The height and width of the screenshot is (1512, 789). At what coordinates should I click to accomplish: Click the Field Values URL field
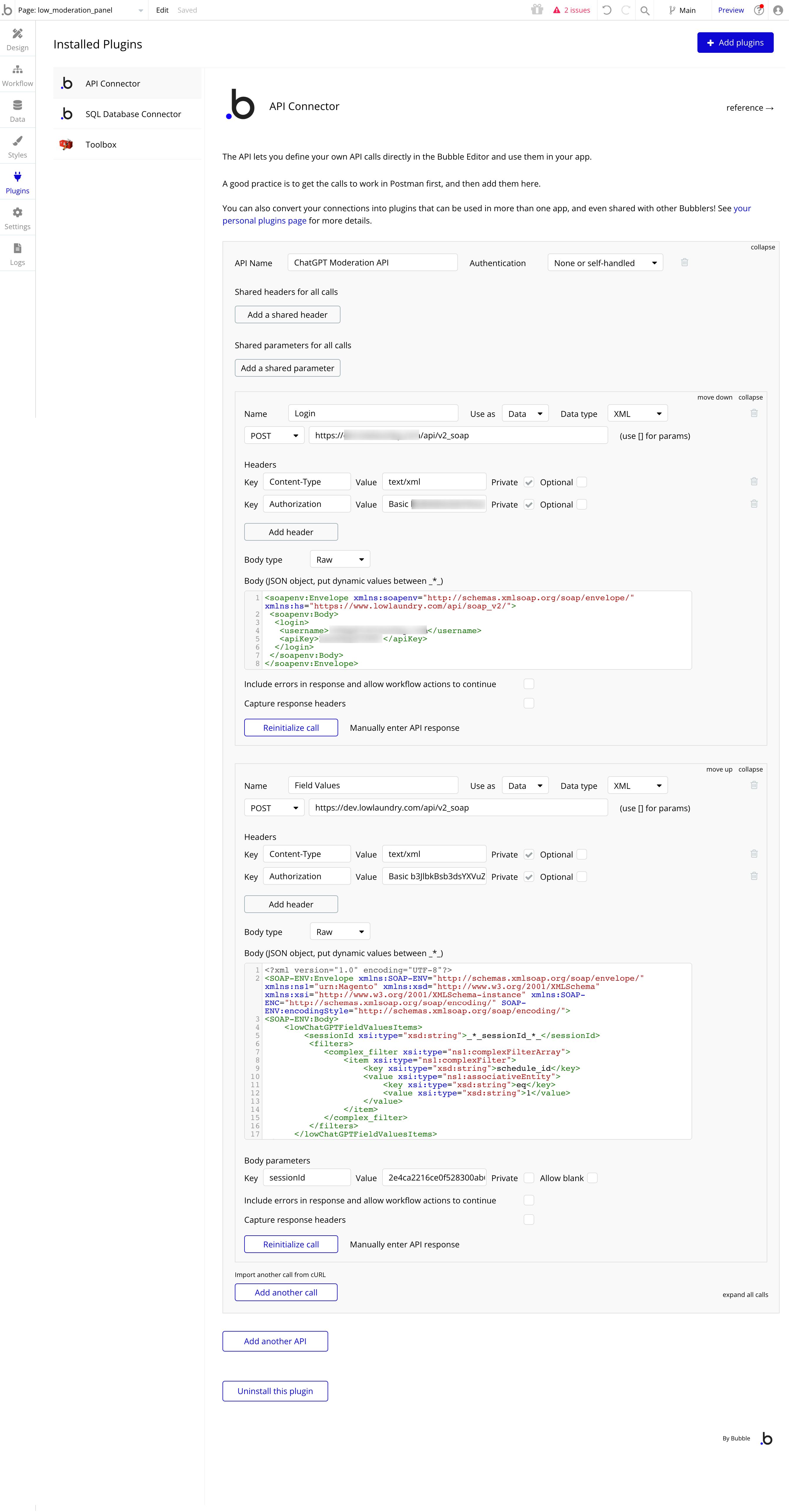click(458, 808)
